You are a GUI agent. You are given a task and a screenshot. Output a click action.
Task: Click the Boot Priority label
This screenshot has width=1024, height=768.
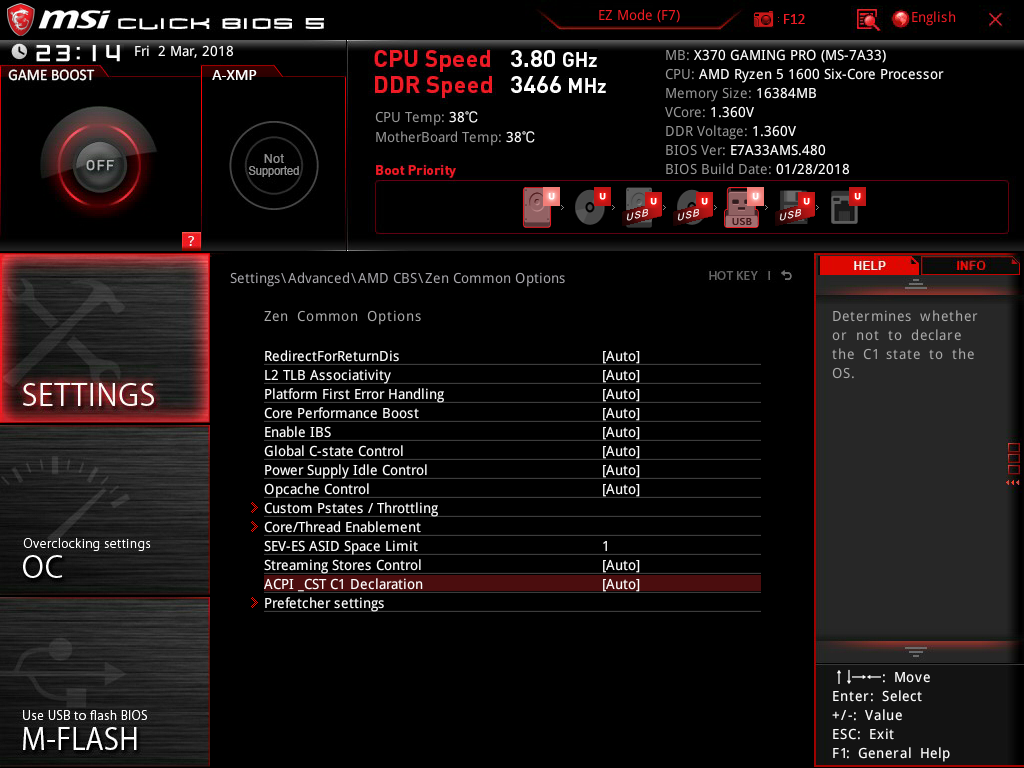coord(415,170)
